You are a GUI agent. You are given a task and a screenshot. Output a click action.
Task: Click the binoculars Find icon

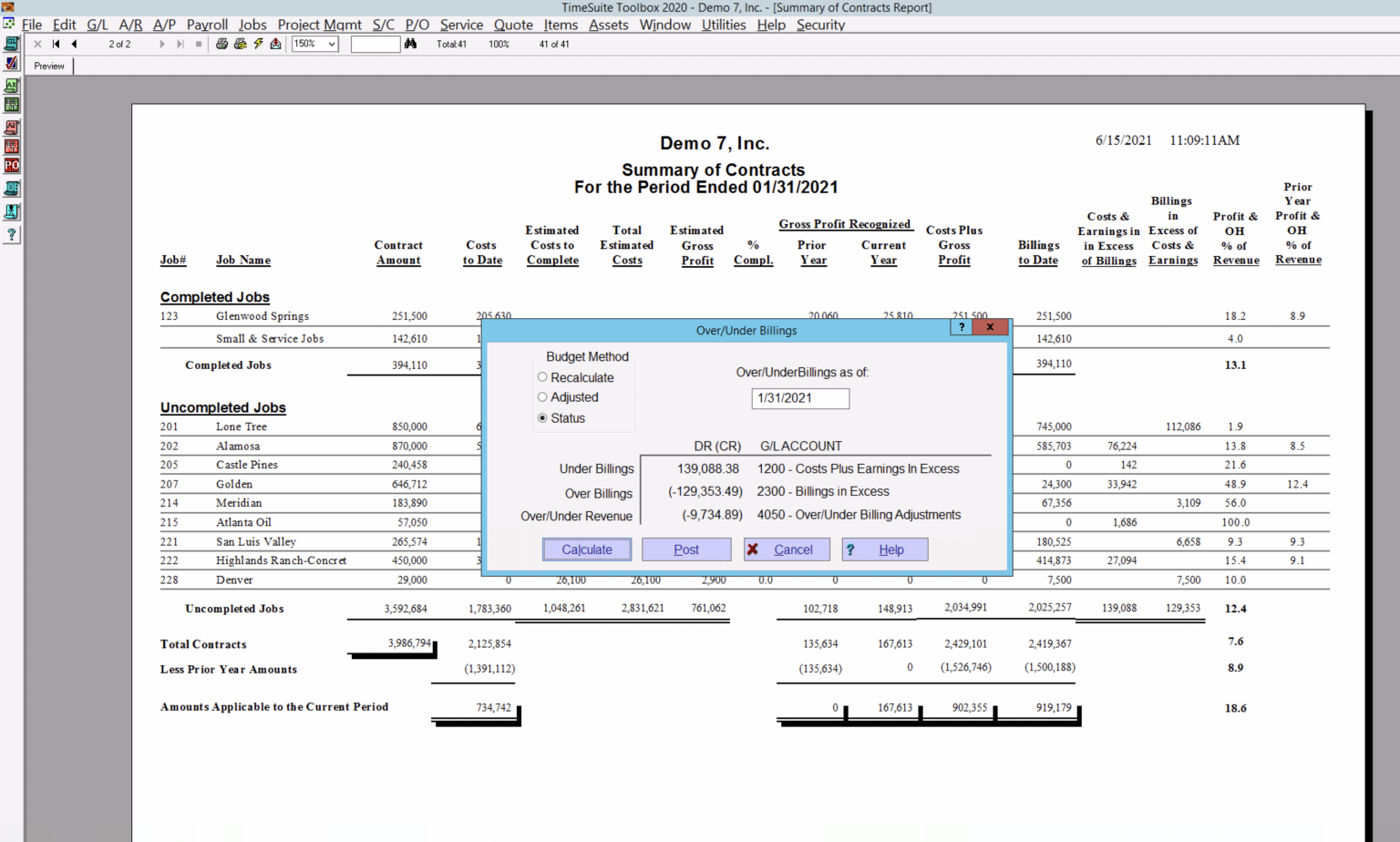[410, 44]
